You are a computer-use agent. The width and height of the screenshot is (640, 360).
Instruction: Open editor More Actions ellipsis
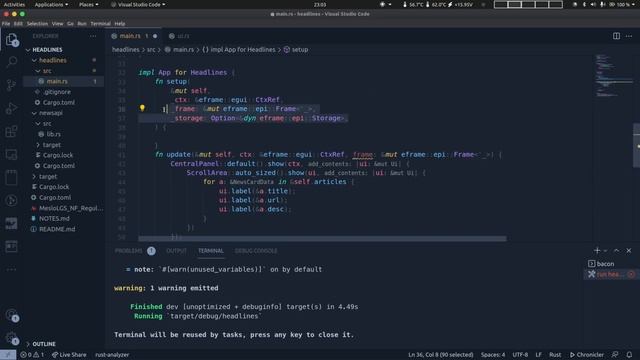[629, 36]
